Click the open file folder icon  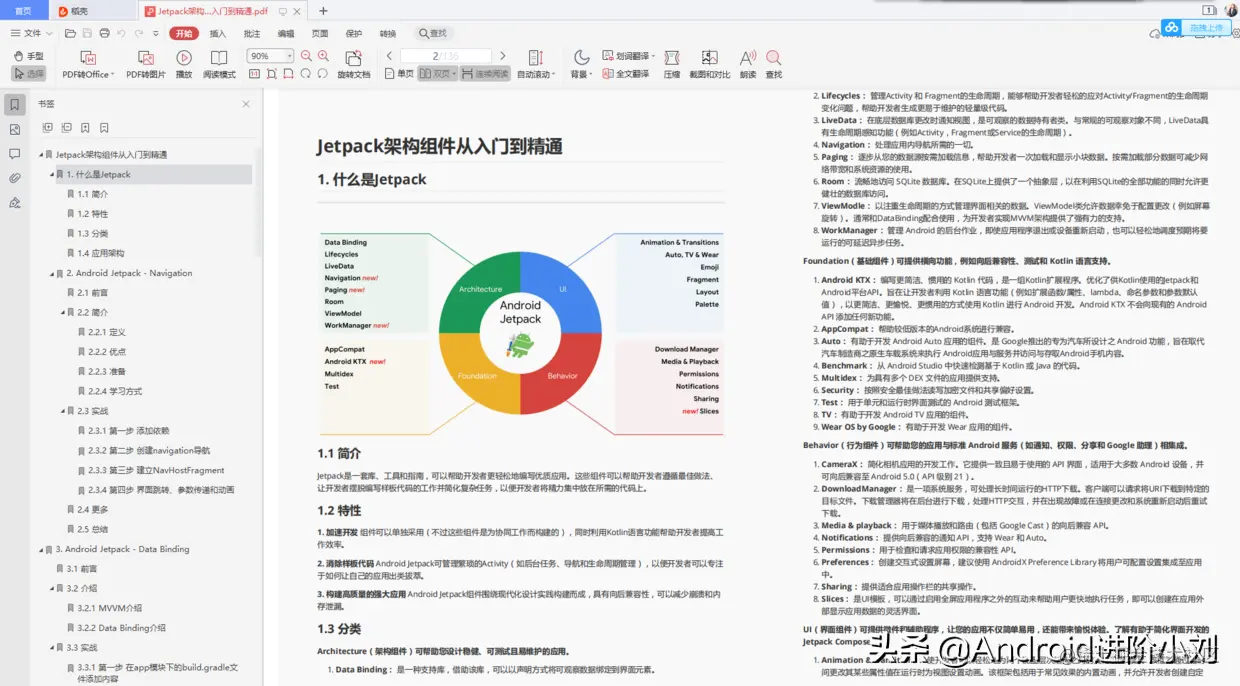(x=71, y=33)
